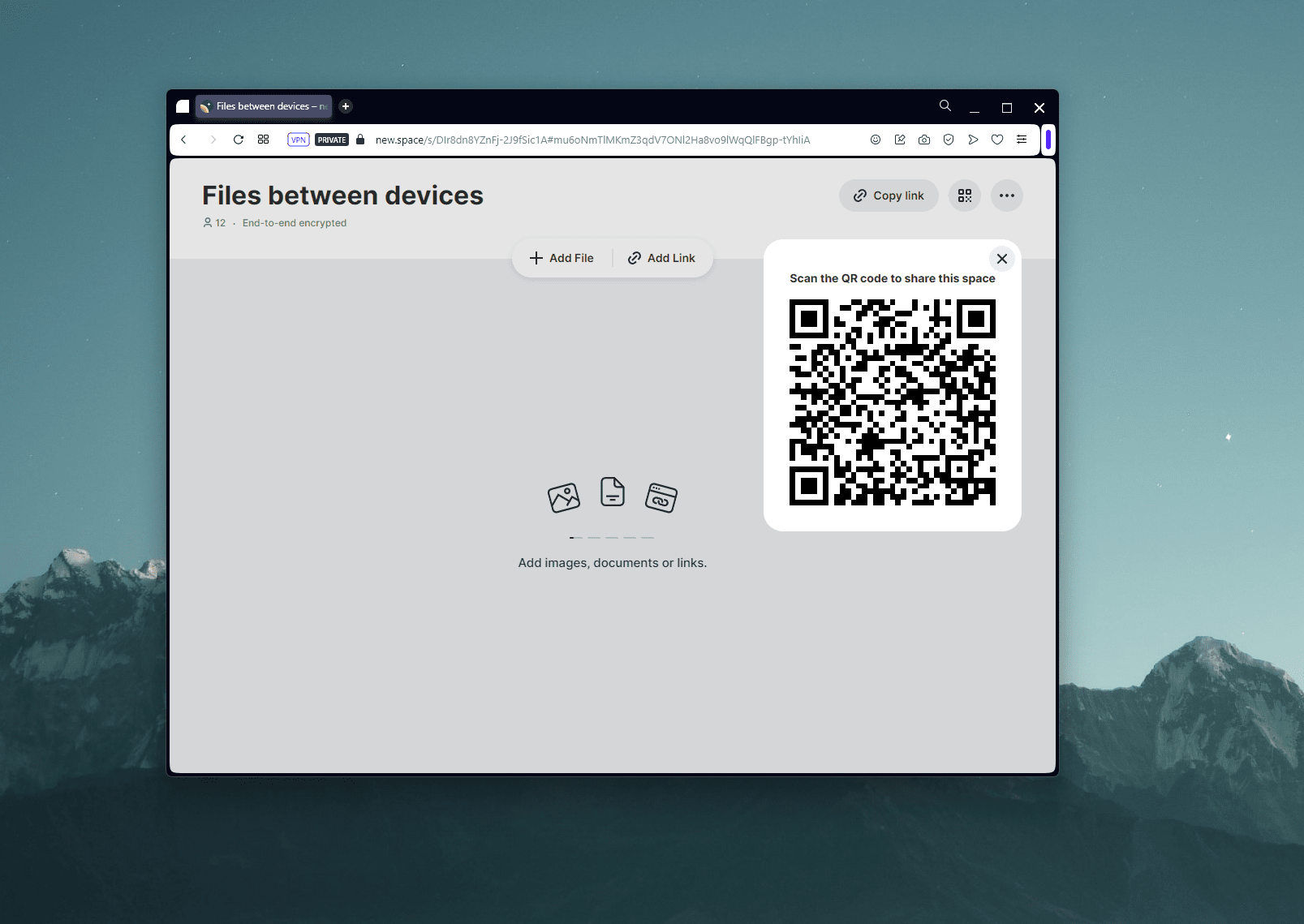Click the send flow arrow icon
The image size is (1304, 924).
[x=973, y=140]
